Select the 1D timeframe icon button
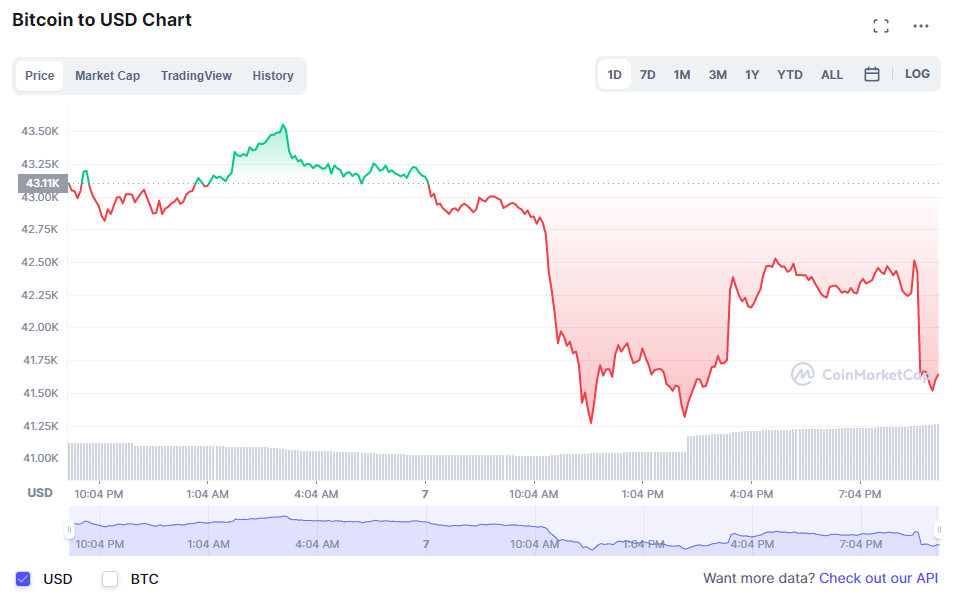Viewport: 963px width, 609px height. 614,73
